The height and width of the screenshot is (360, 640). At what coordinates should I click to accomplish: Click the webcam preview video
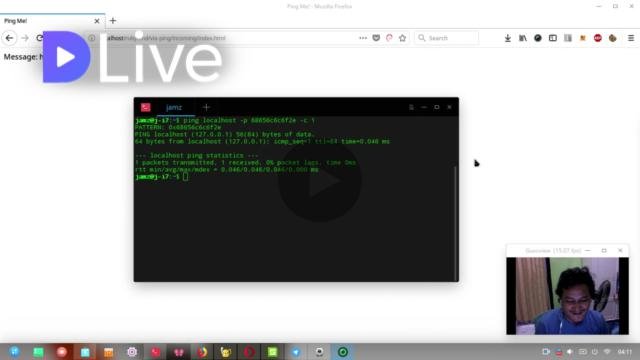click(x=567, y=296)
